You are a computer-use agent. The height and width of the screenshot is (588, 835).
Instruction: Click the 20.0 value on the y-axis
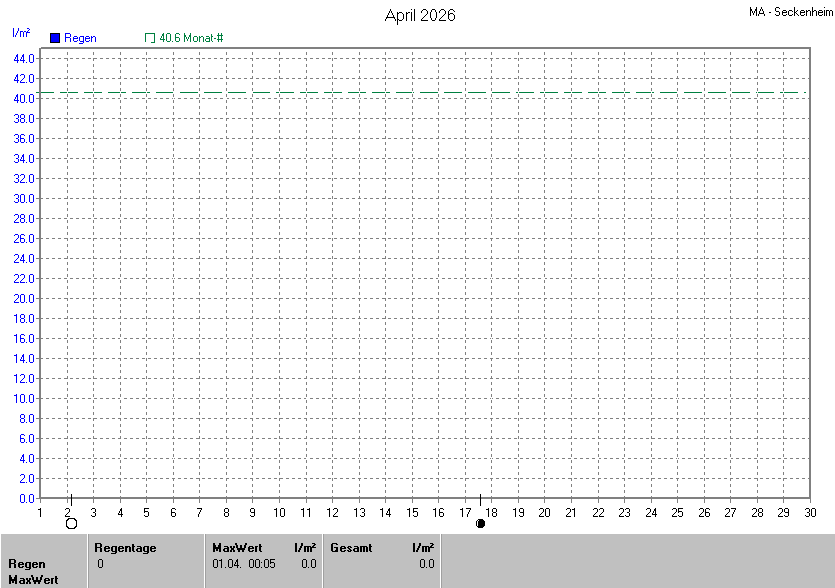(x=25, y=298)
